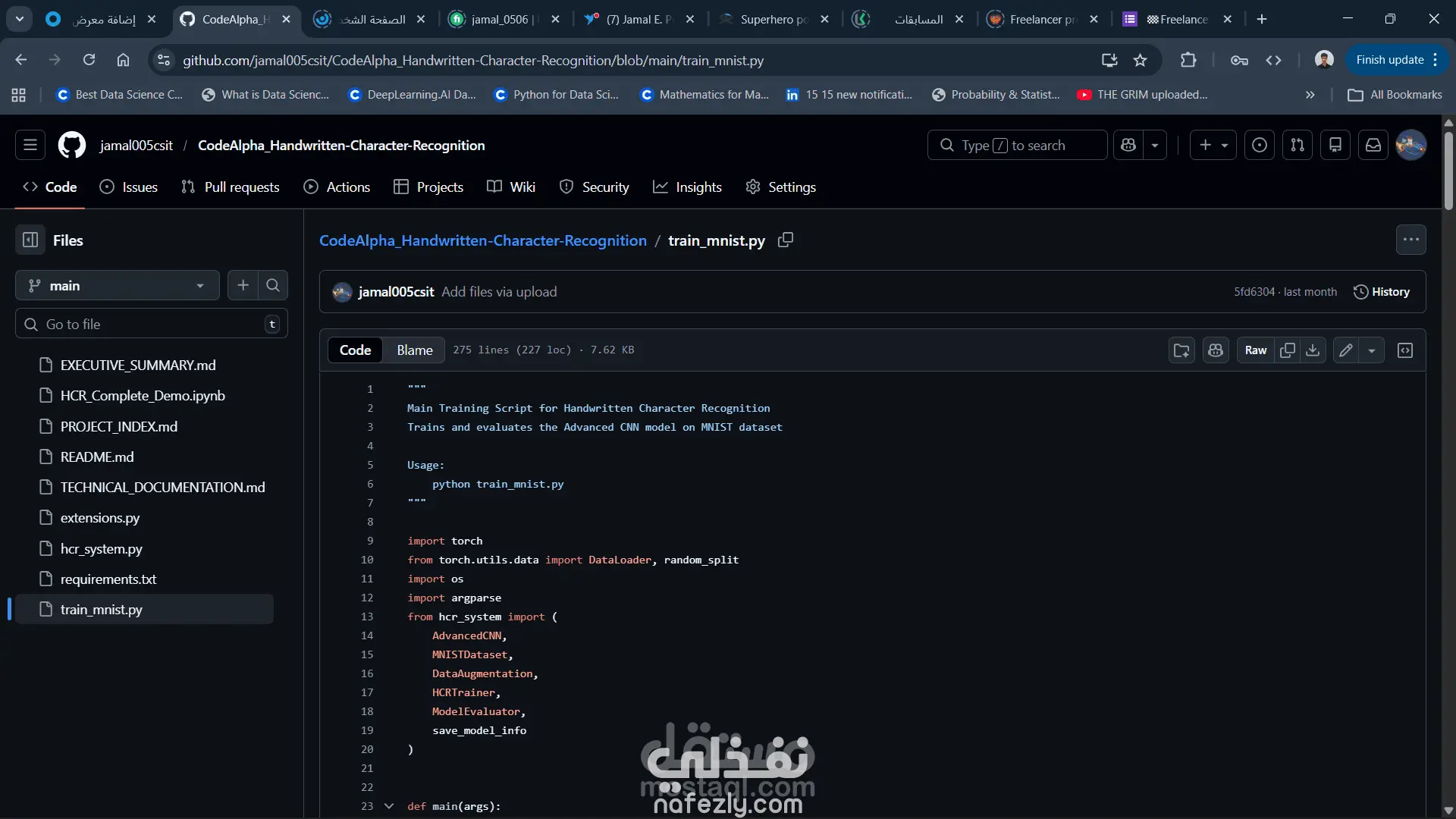Edit file with the pencil icon
This screenshot has height=819, width=1456.
click(x=1345, y=350)
